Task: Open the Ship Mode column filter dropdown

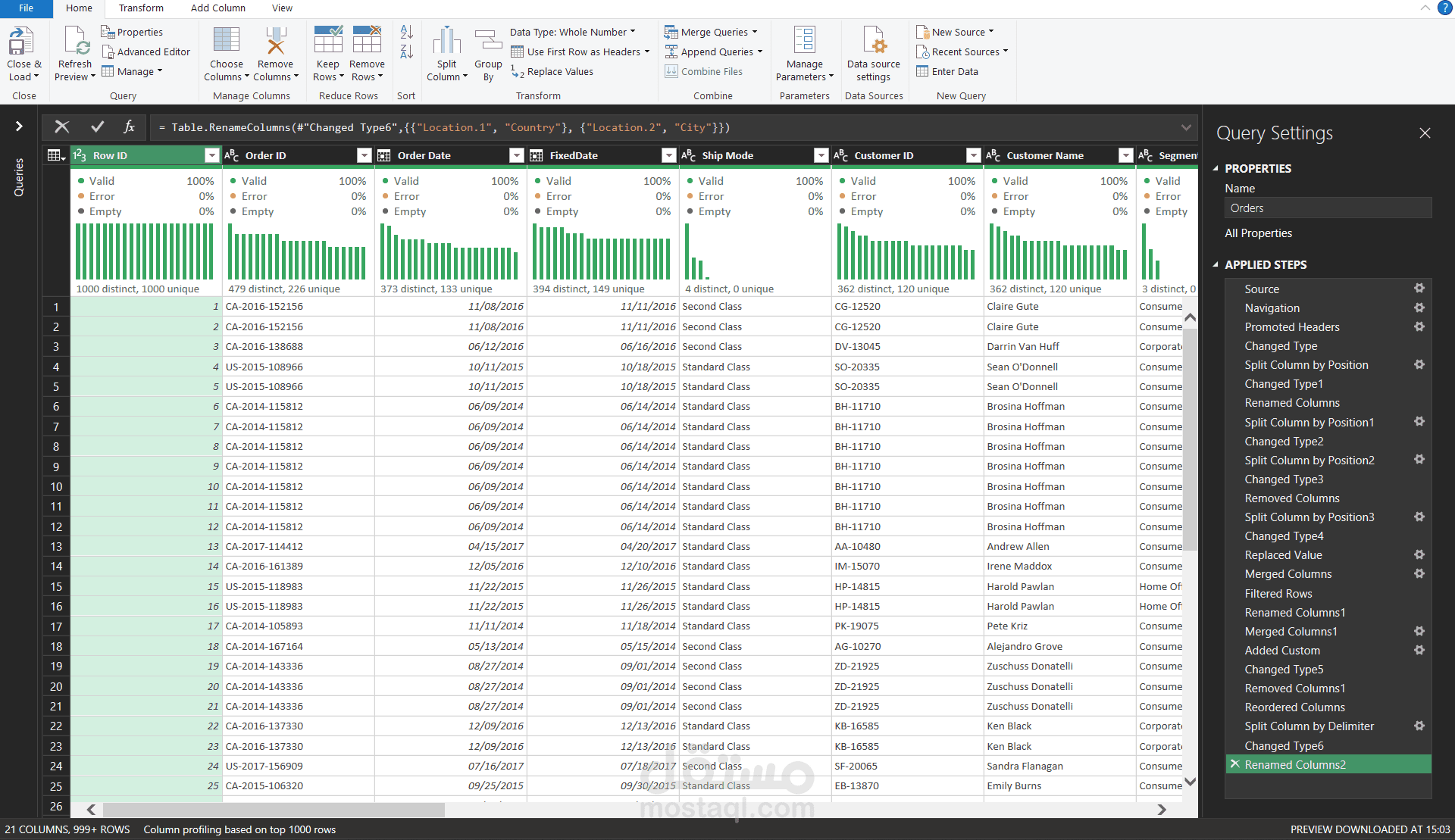Action: pyautogui.click(x=821, y=155)
